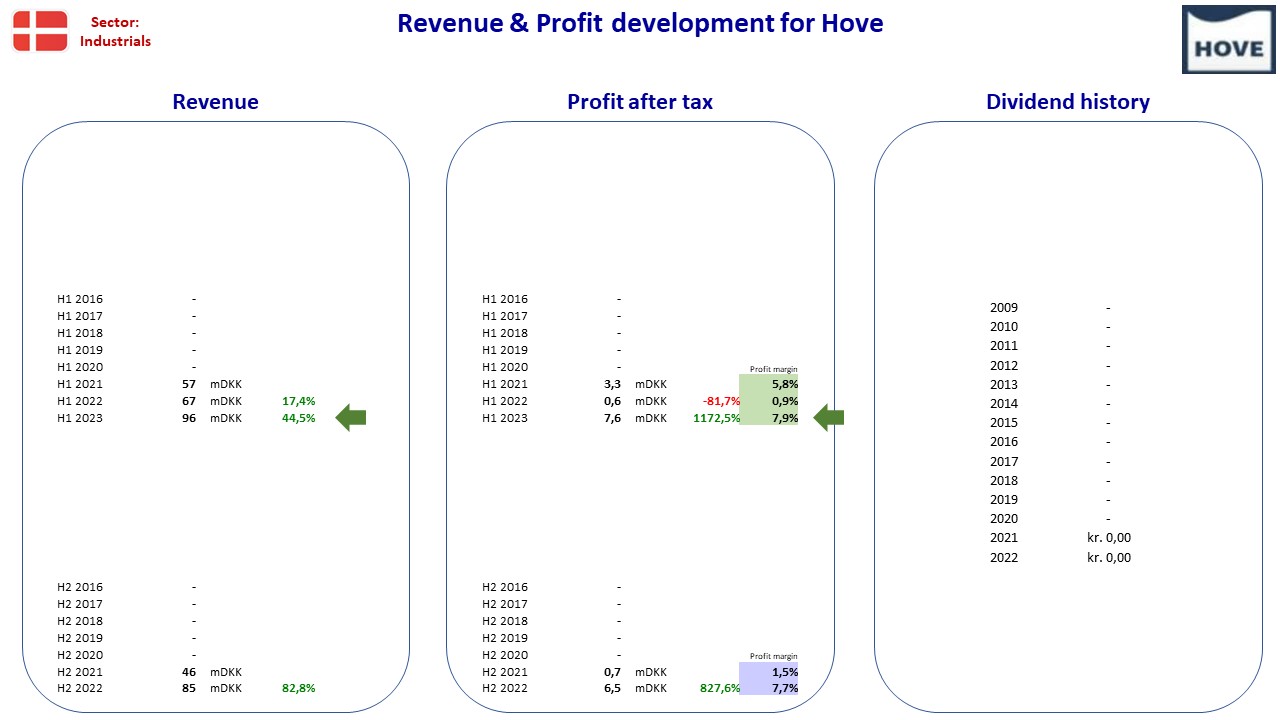1280x720 pixels.
Task: Select the 82,8% revenue growth figure
Action: pyautogui.click(x=299, y=688)
